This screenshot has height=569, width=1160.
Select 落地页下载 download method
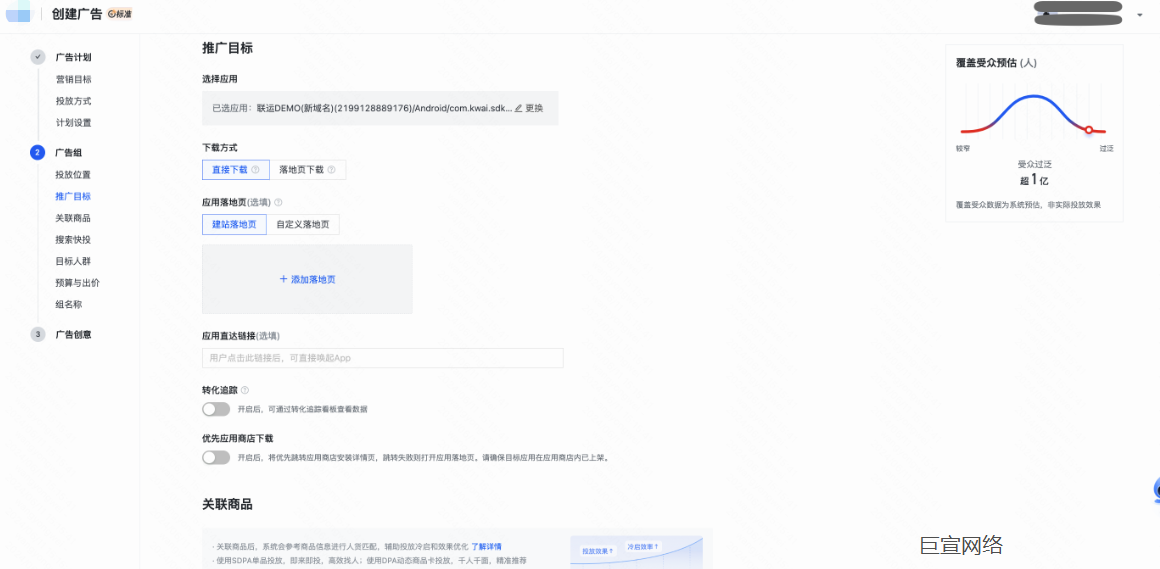coord(301,170)
